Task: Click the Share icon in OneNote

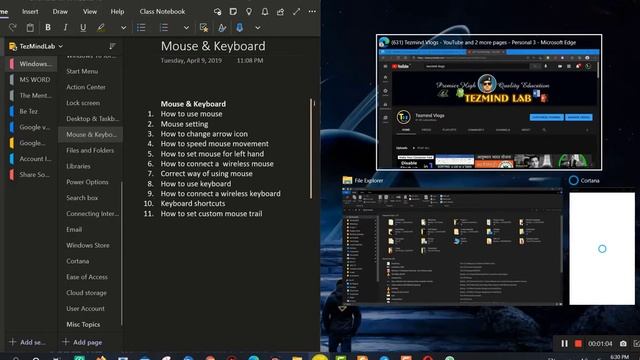Action: pos(280,11)
